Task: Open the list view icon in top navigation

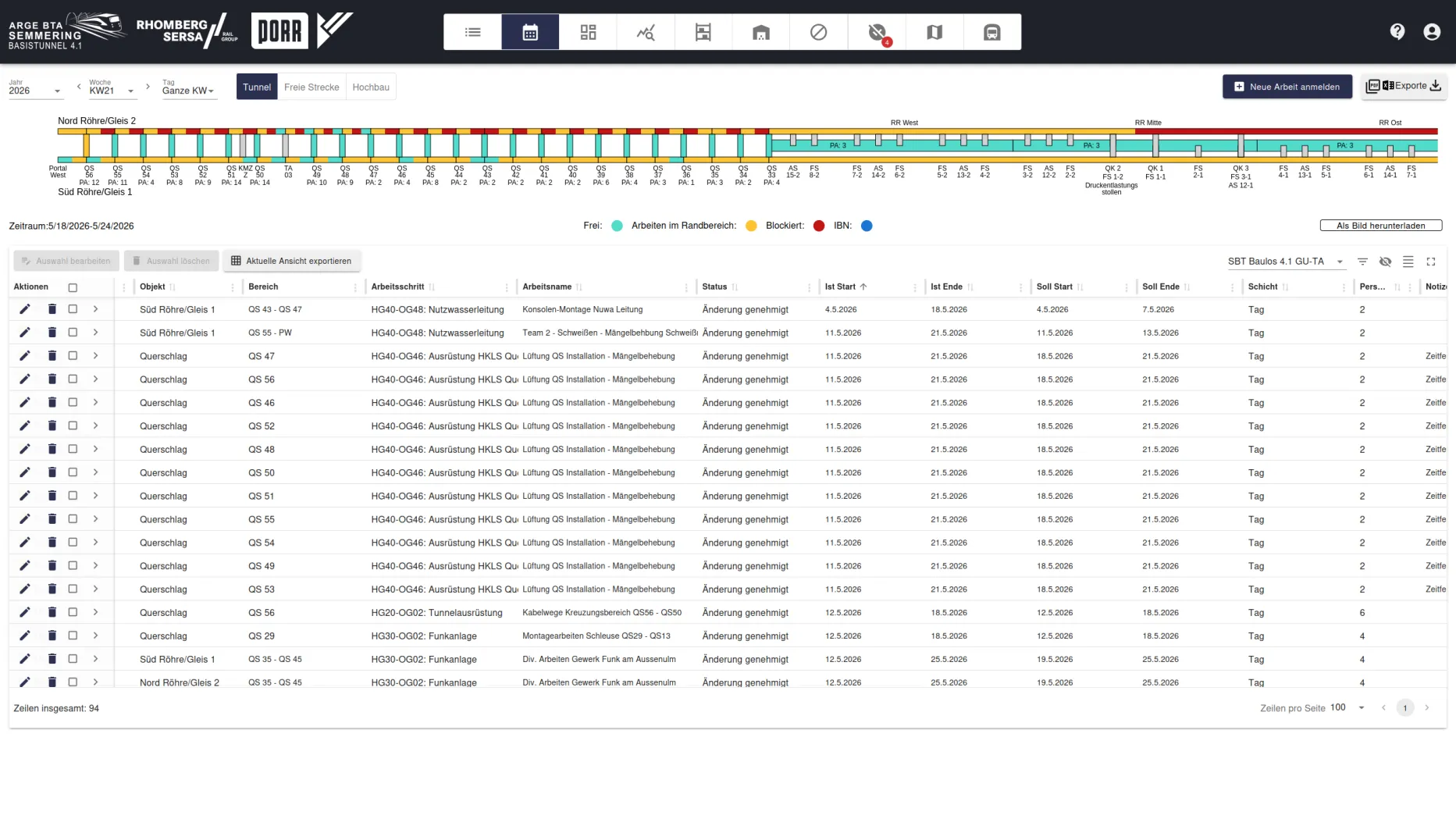Action: 472,32
